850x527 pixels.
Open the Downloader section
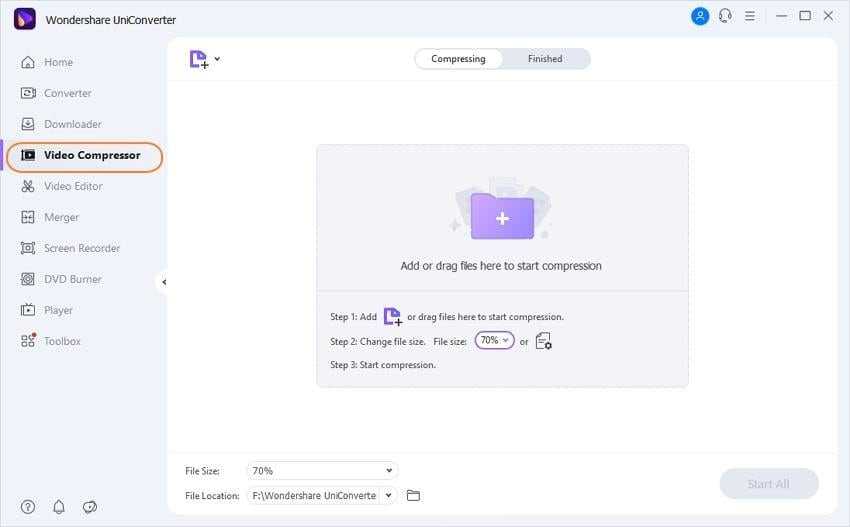72,124
